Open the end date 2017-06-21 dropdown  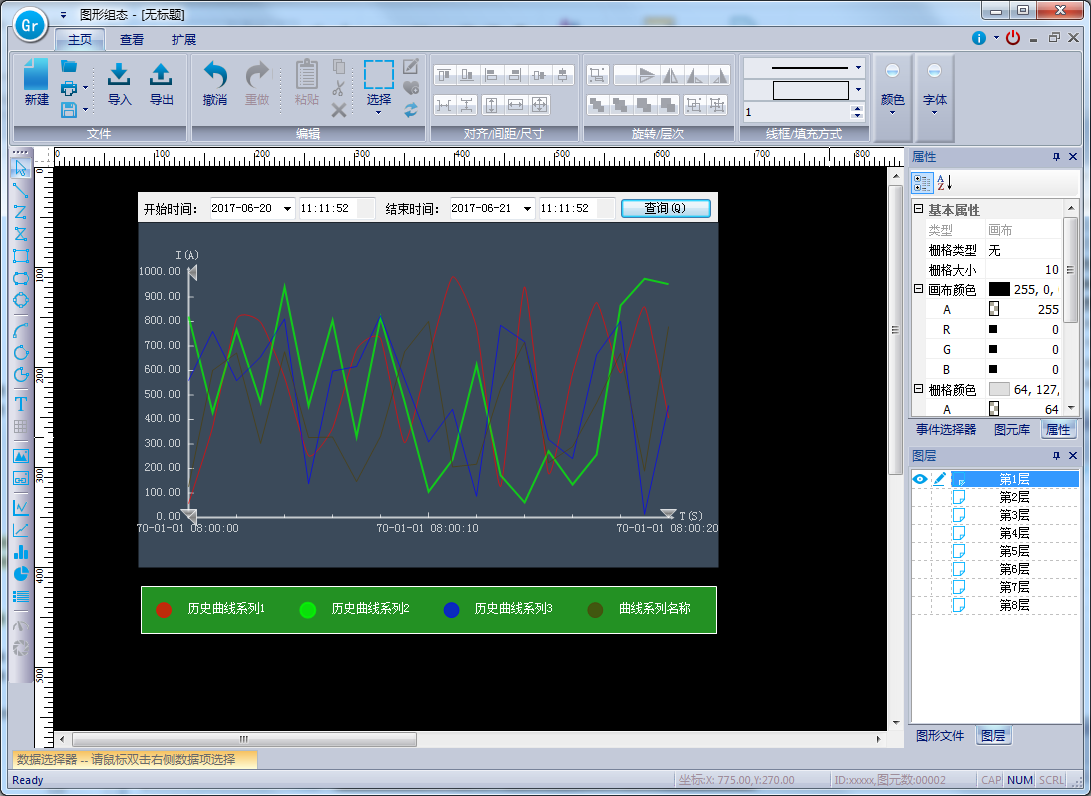pyautogui.click(x=527, y=209)
